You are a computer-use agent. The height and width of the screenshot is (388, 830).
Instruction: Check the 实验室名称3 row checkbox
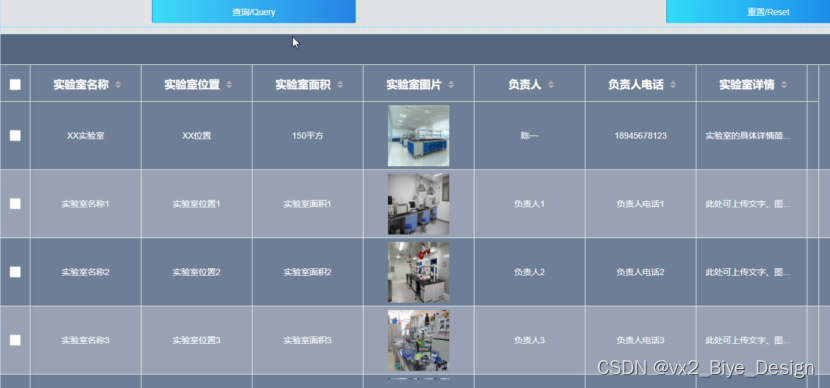(15, 340)
